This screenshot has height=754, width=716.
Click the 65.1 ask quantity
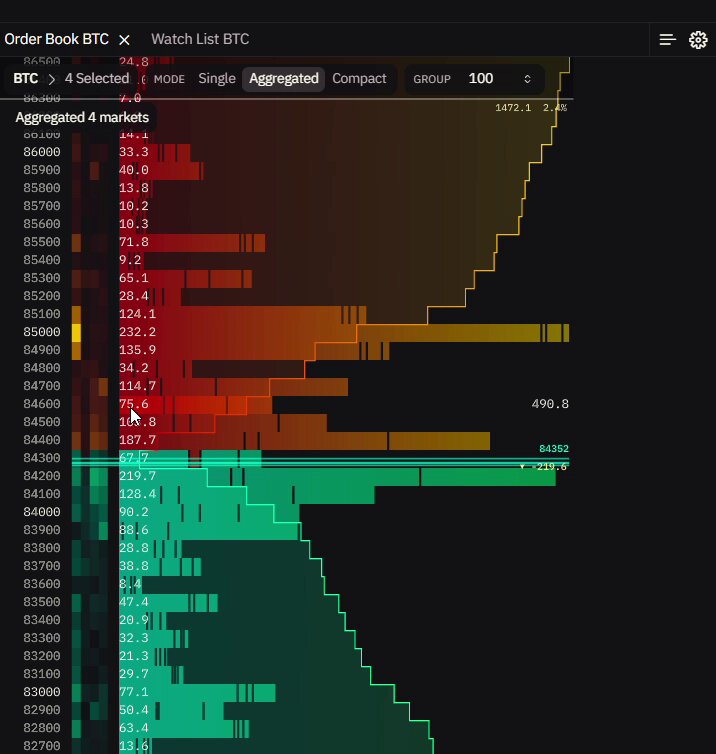pyautogui.click(x=134, y=278)
